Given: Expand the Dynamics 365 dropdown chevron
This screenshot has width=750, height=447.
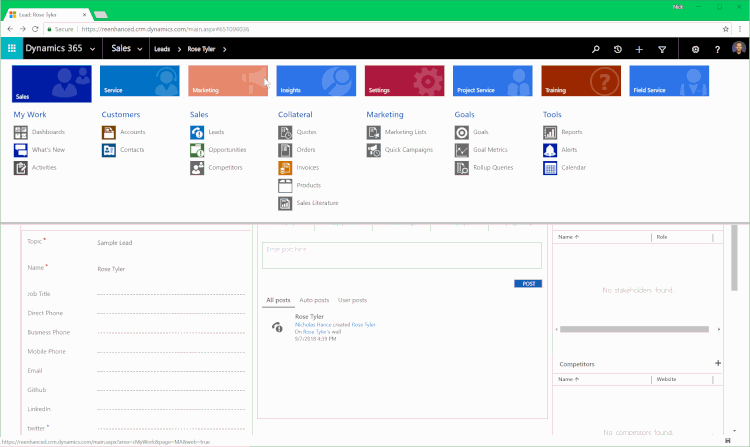Looking at the screenshot, I should [92, 49].
